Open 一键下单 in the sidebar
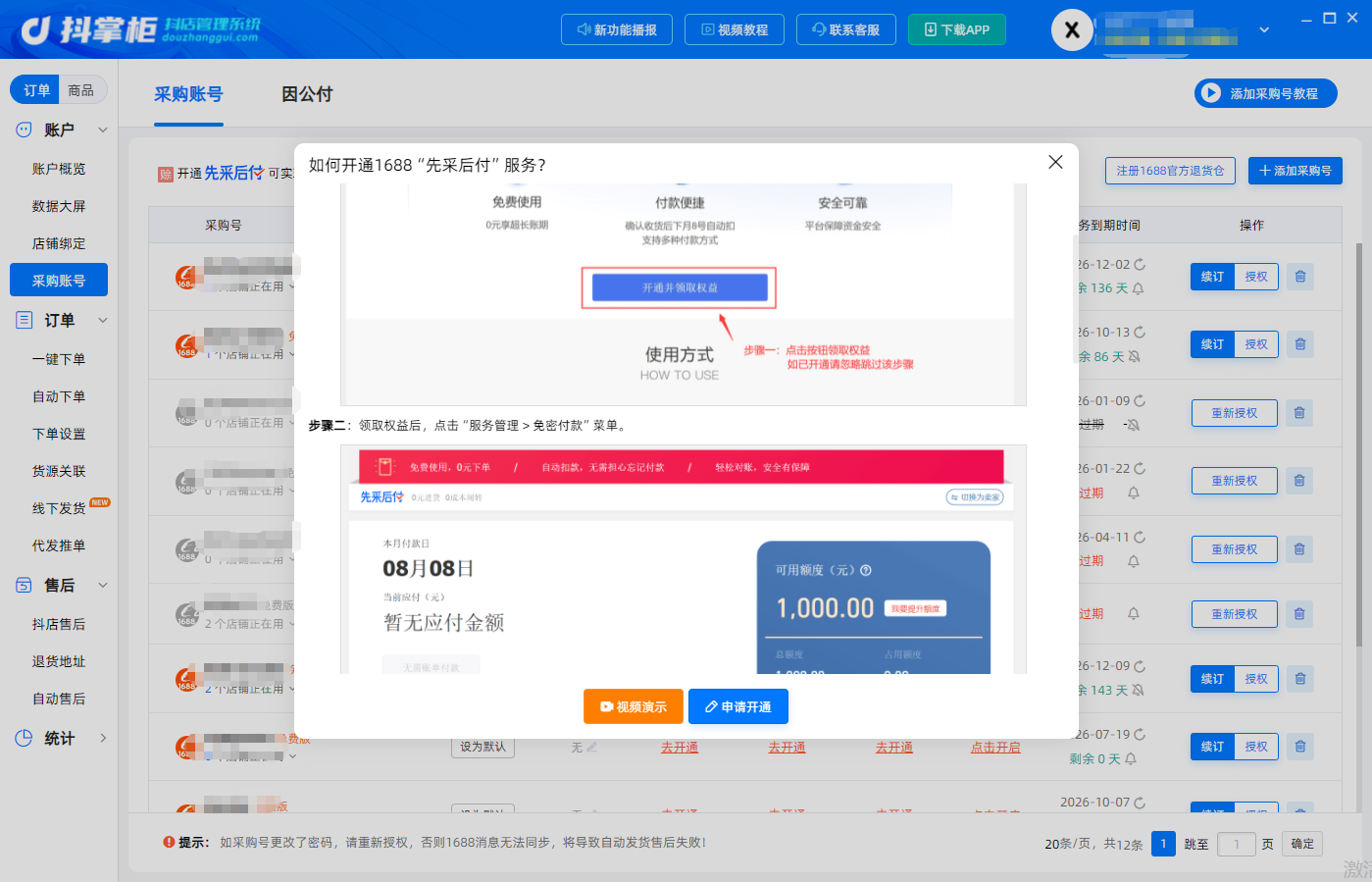This screenshot has width=1372, height=882. click(x=59, y=359)
